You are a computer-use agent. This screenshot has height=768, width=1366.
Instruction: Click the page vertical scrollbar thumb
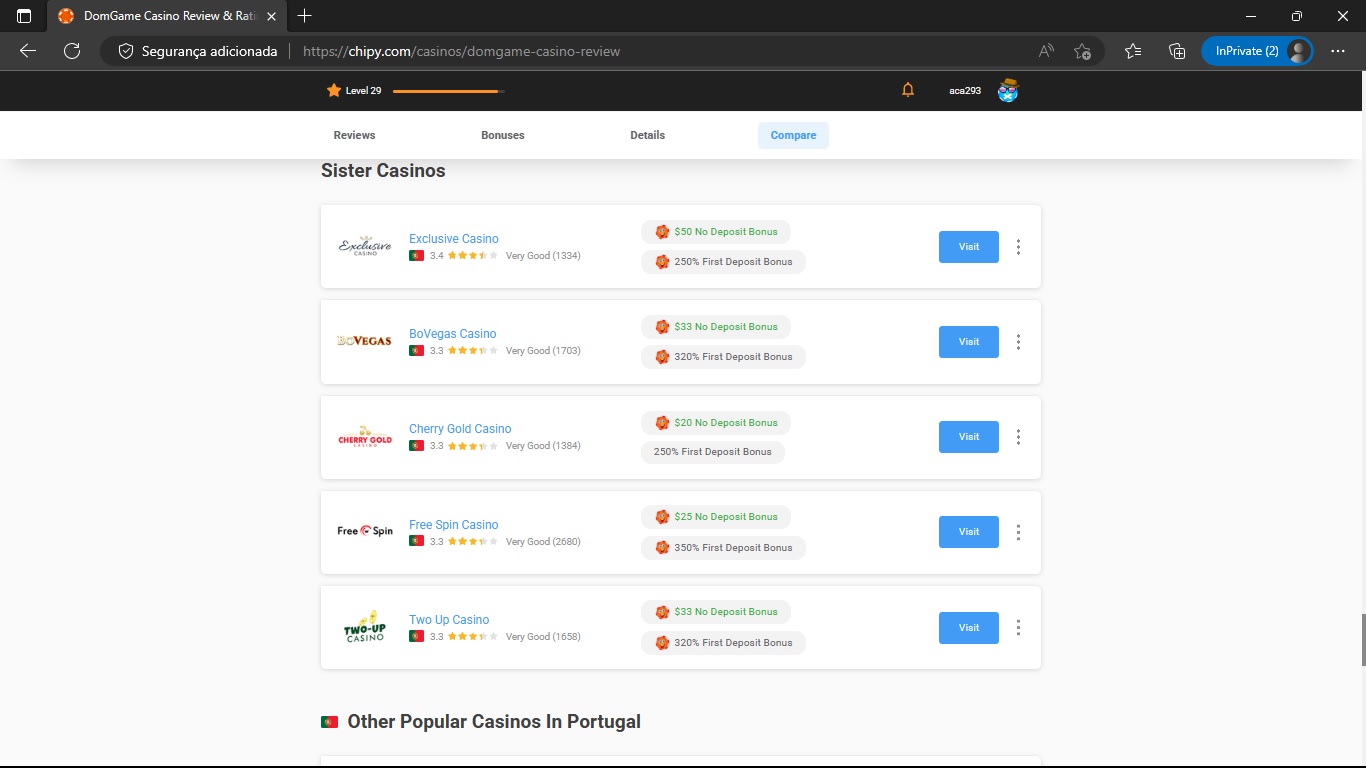click(x=1362, y=640)
